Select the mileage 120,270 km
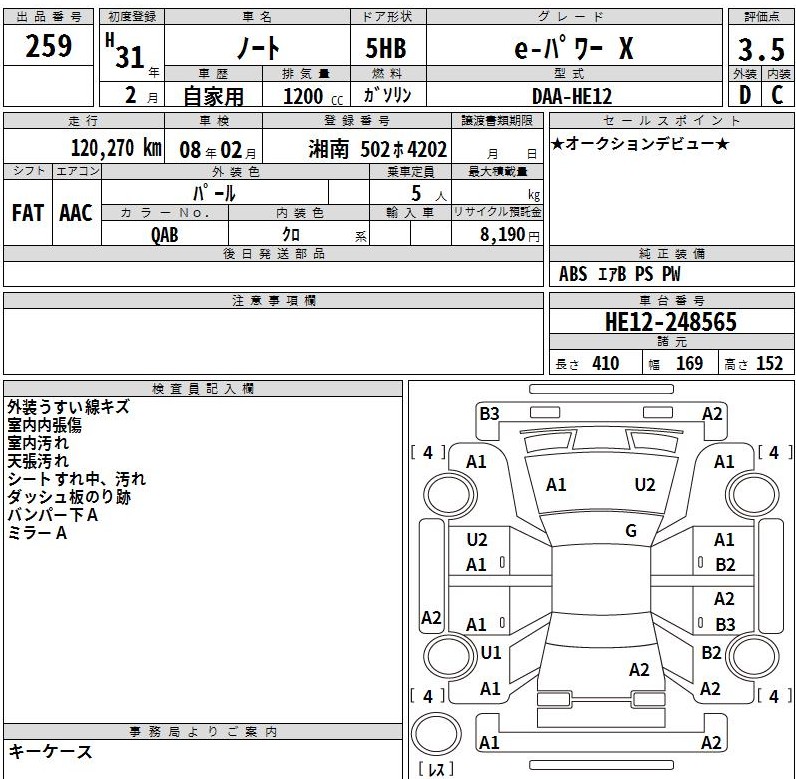Image resolution: width=796 pixels, height=779 pixels. tap(116, 148)
